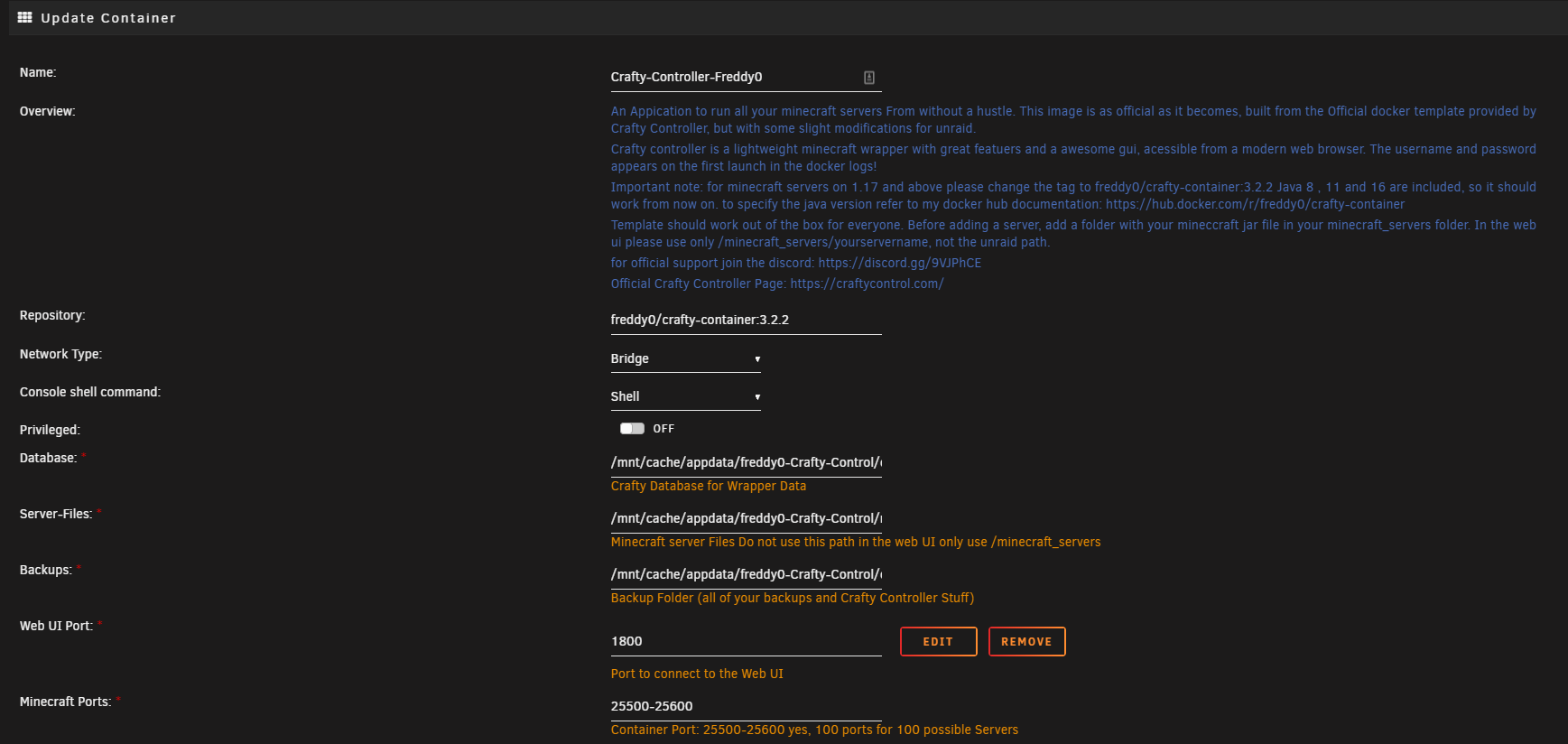Click the 'Container Port: 25500-25600' description text
1568x744 pixels.
click(814, 730)
